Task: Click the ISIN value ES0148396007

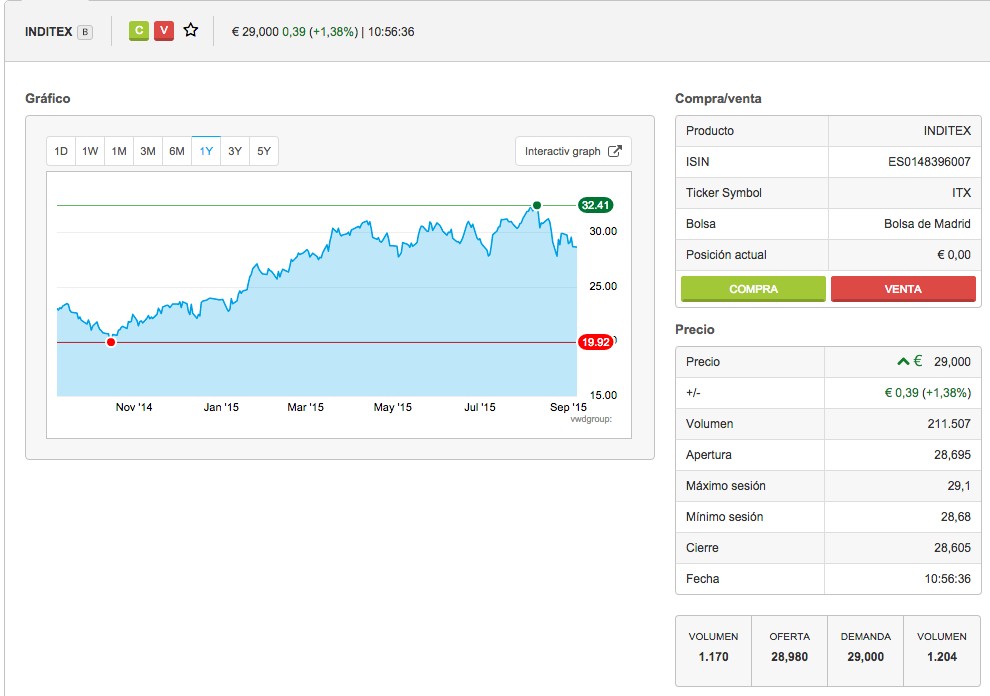Action: [929, 162]
